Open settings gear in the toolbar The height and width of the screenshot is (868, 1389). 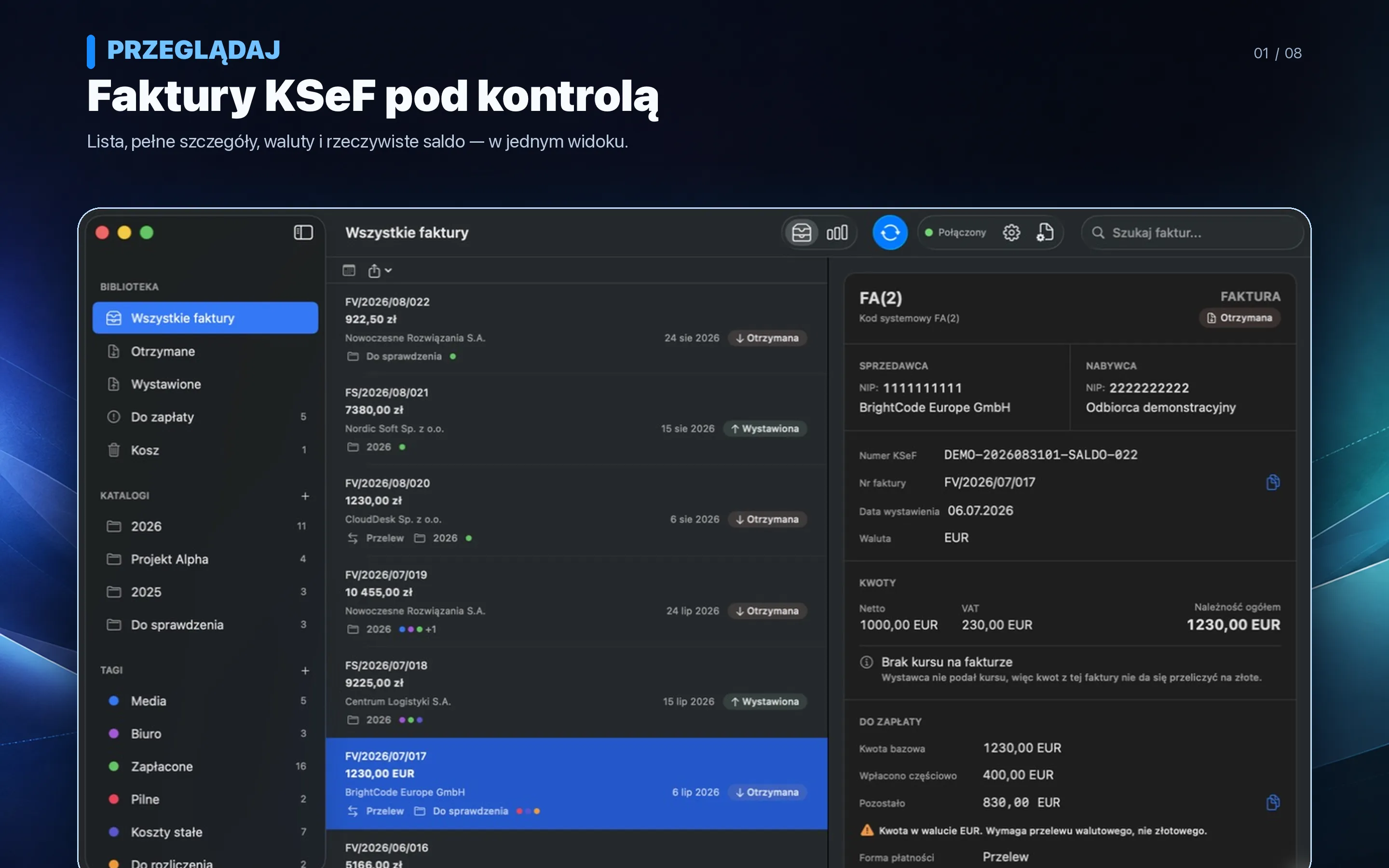(1011, 232)
